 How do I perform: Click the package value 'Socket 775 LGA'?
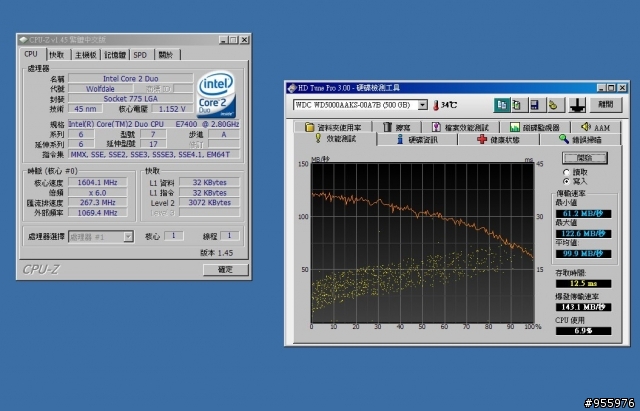point(131,98)
